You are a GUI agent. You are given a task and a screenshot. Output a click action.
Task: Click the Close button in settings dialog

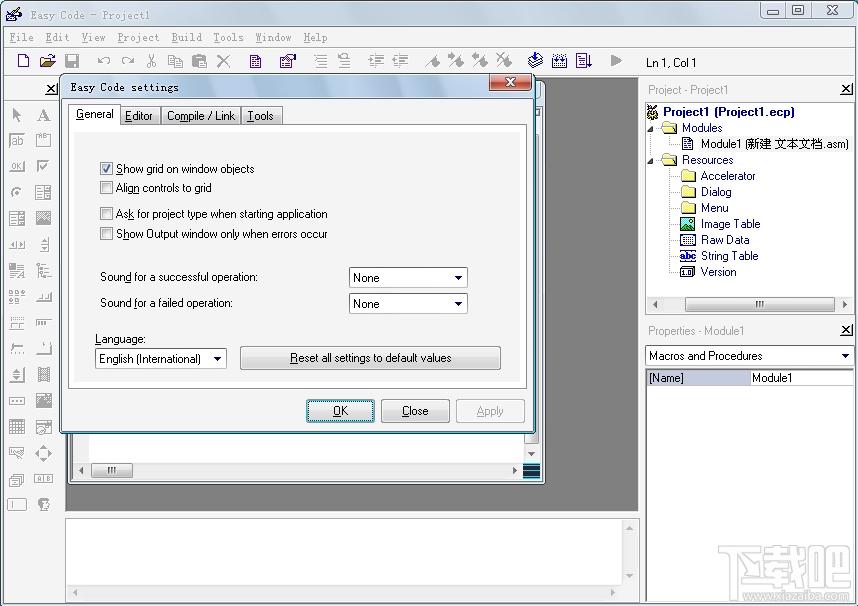click(415, 411)
